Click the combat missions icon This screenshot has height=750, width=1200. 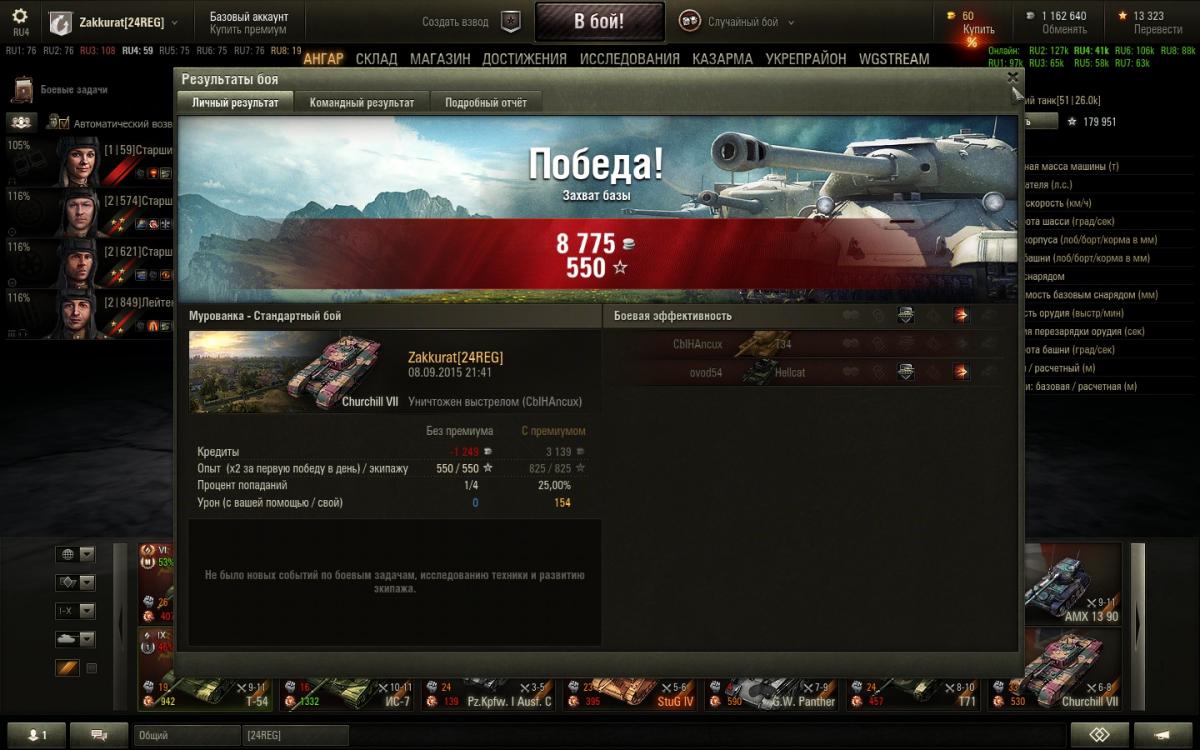click(22, 90)
